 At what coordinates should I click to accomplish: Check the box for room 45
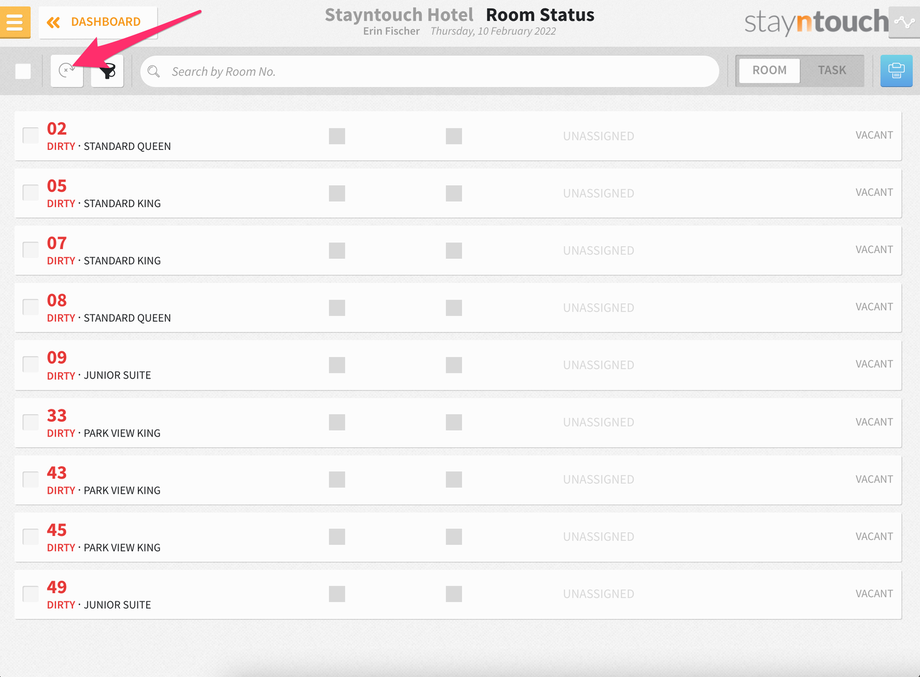coord(31,536)
